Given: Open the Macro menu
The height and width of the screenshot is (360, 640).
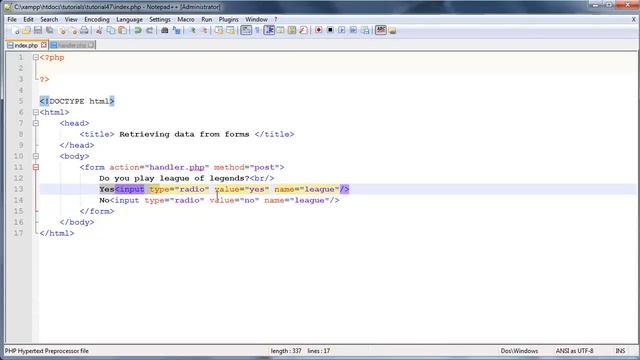Looking at the screenshot, I should (x=186, y=19).
